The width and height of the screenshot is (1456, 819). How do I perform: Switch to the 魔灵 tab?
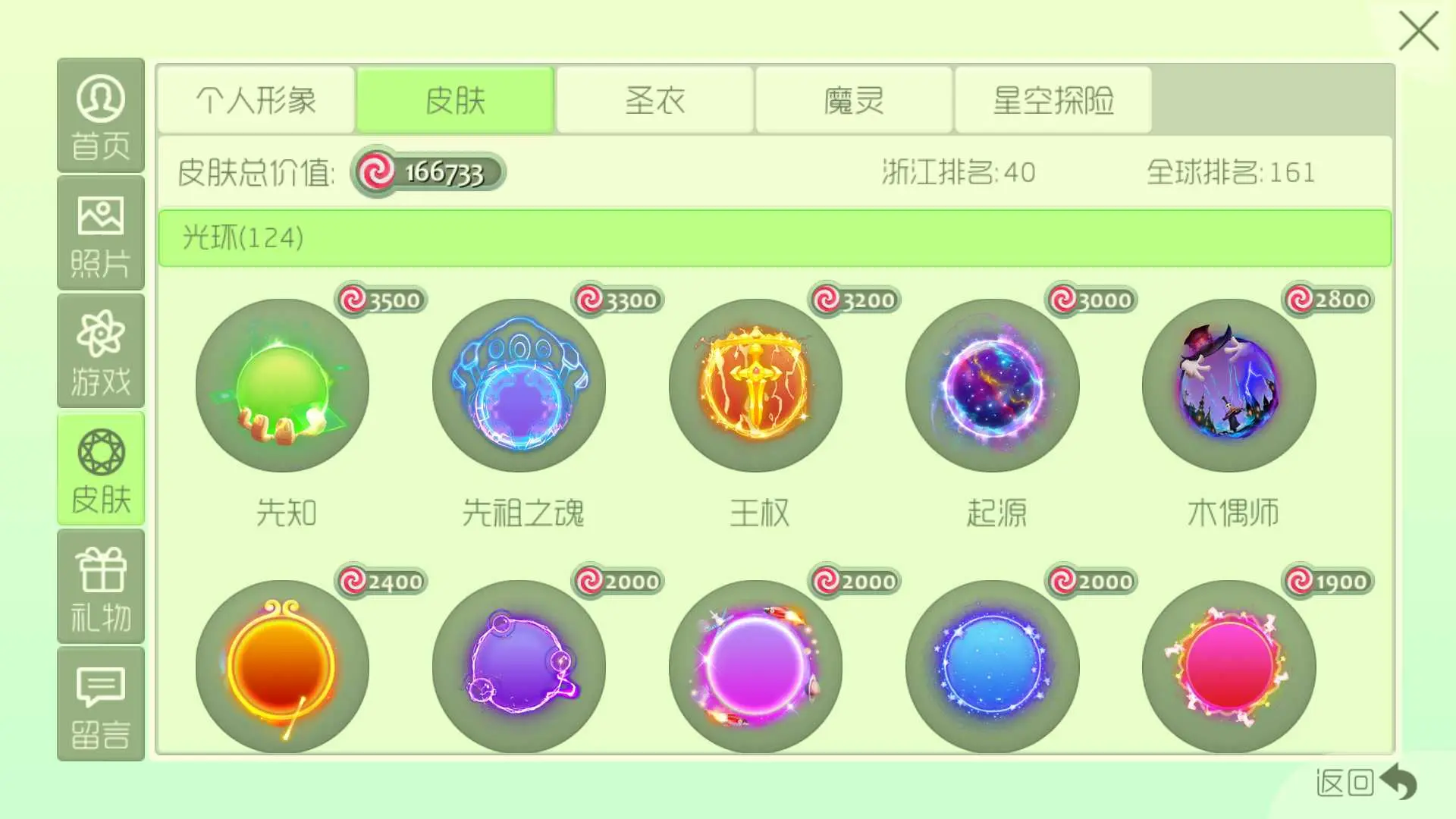(854, 99)
